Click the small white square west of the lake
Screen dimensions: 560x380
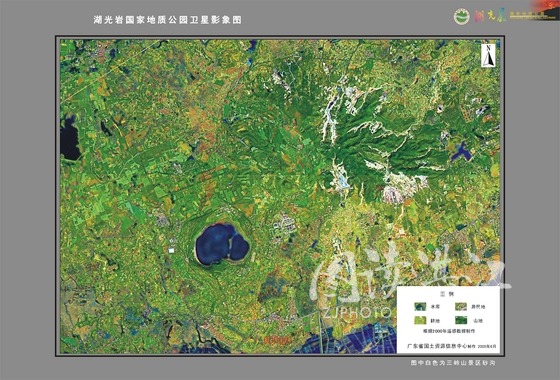(171, 251)
